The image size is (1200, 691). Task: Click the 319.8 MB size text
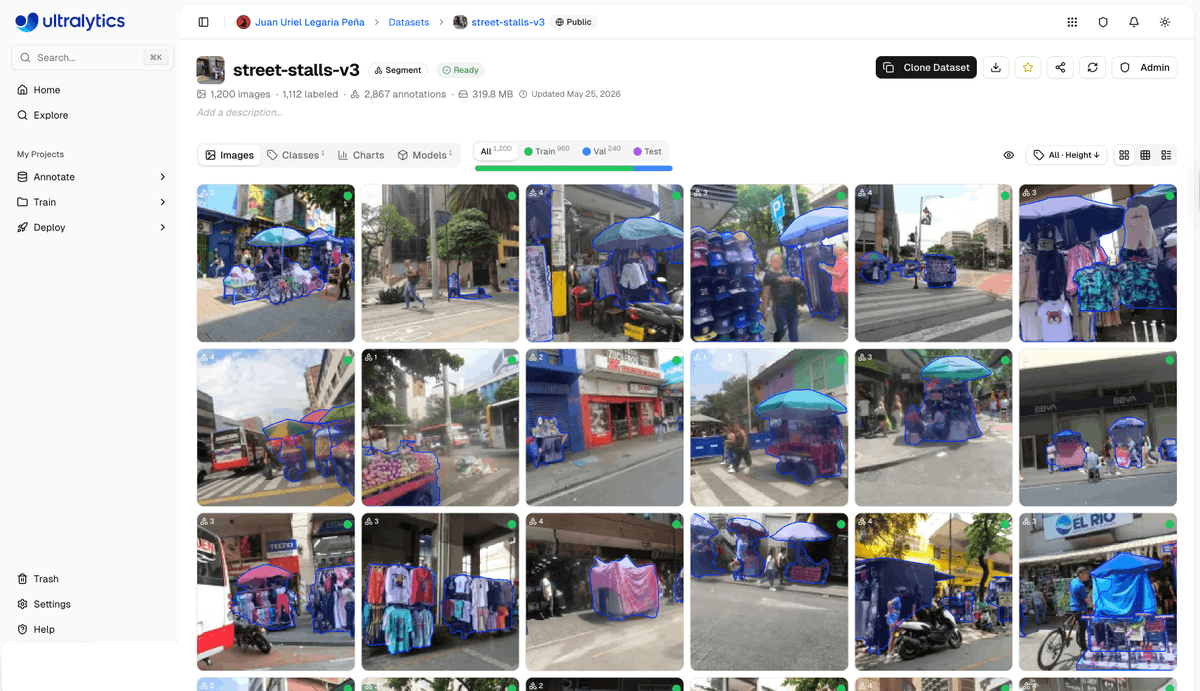tap(493, 94)
